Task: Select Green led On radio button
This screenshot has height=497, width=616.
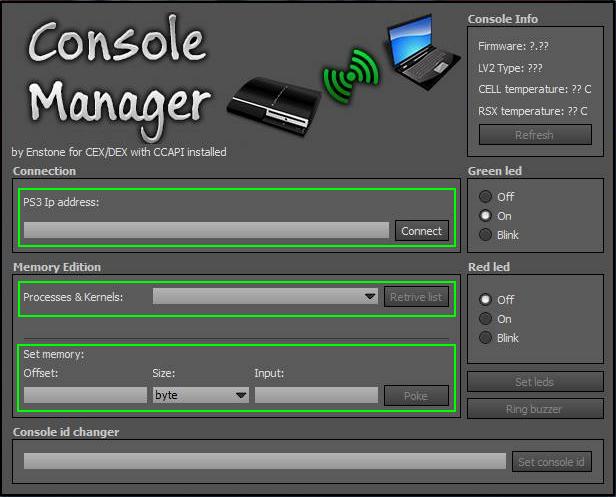Action: click(486, 215)
